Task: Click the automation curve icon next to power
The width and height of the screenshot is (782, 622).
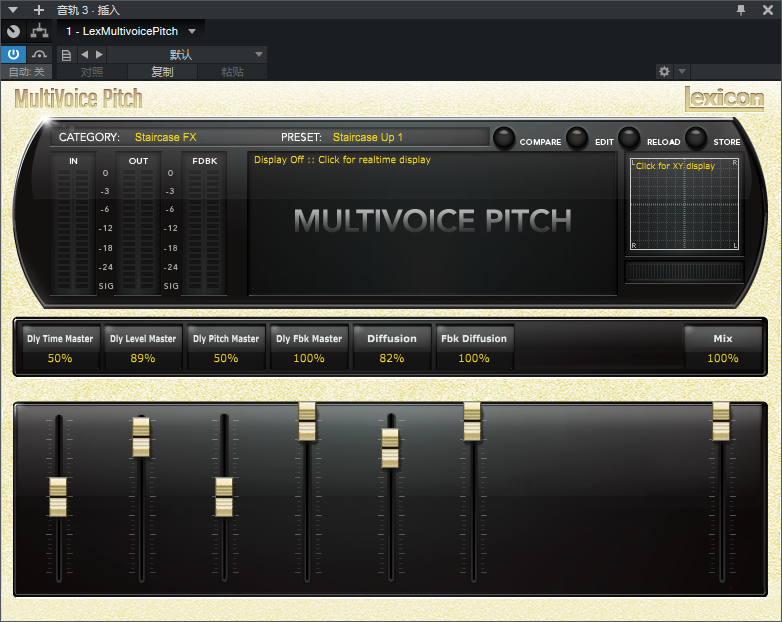Action: tap(39, 54)
